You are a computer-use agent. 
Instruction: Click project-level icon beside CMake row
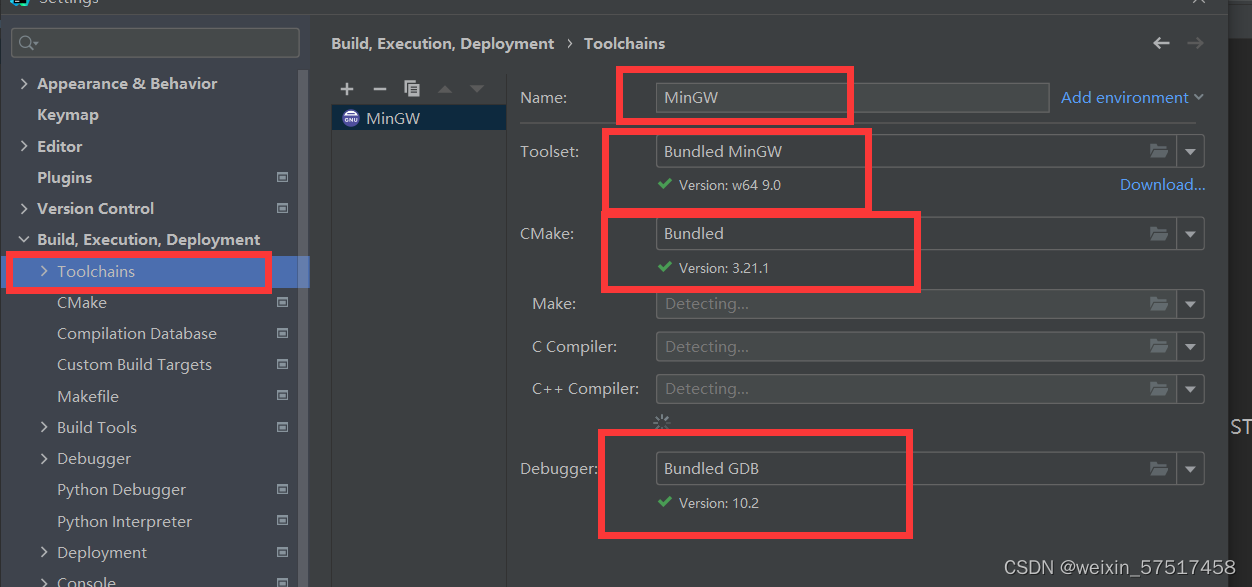[282, 302]
